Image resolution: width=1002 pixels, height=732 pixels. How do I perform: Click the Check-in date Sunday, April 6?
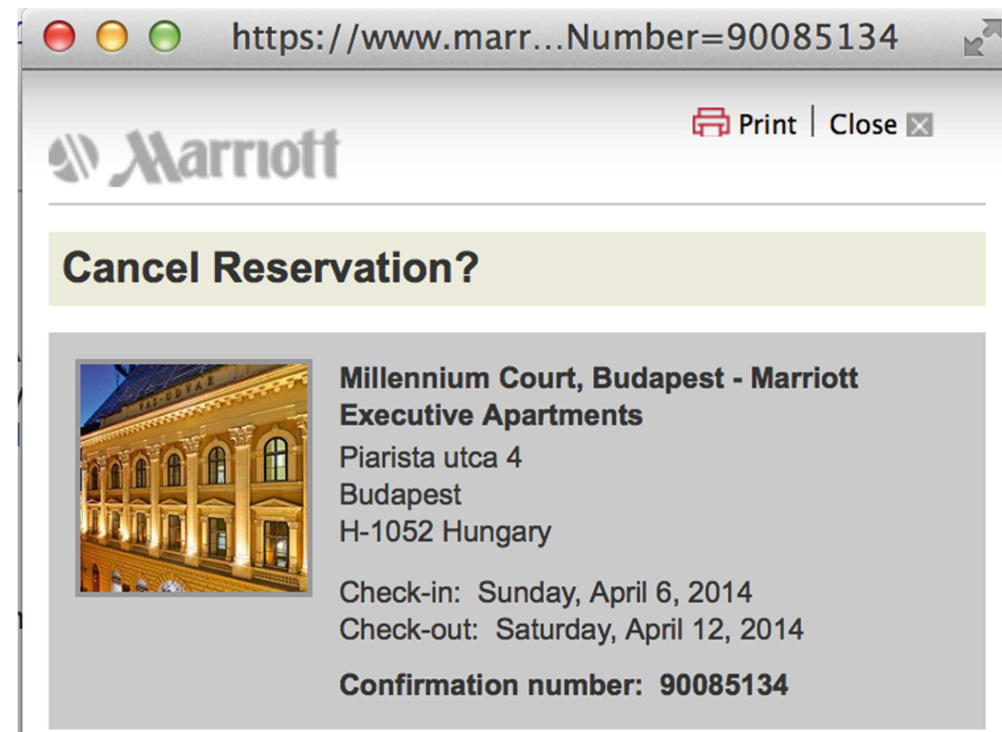point(615,593)
